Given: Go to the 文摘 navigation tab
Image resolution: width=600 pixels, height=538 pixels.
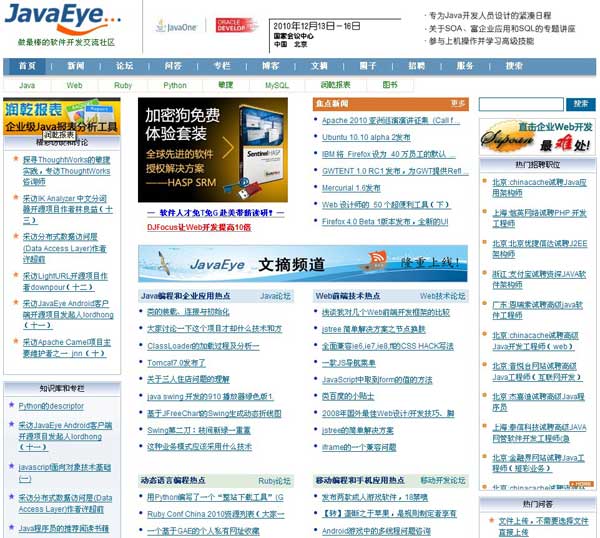Looking at the screenshot, I should click(319, 66).
